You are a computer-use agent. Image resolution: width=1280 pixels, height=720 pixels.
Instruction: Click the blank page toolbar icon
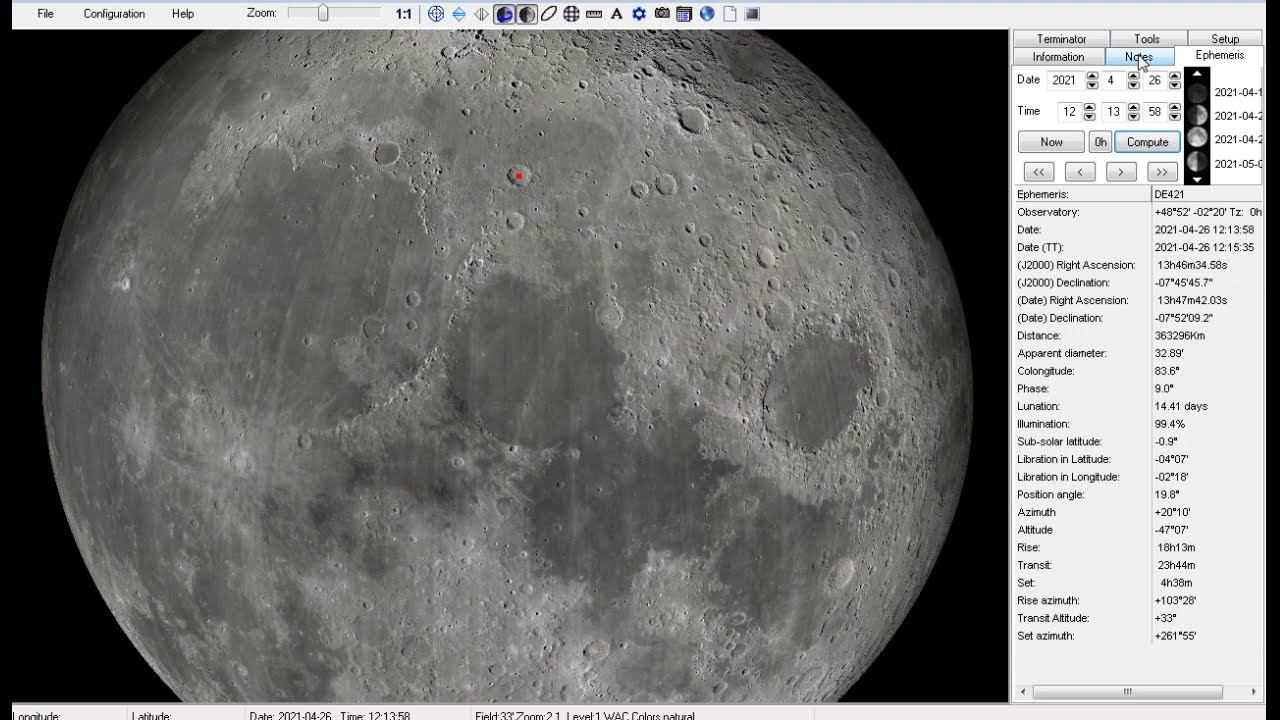tap(730, 14)
